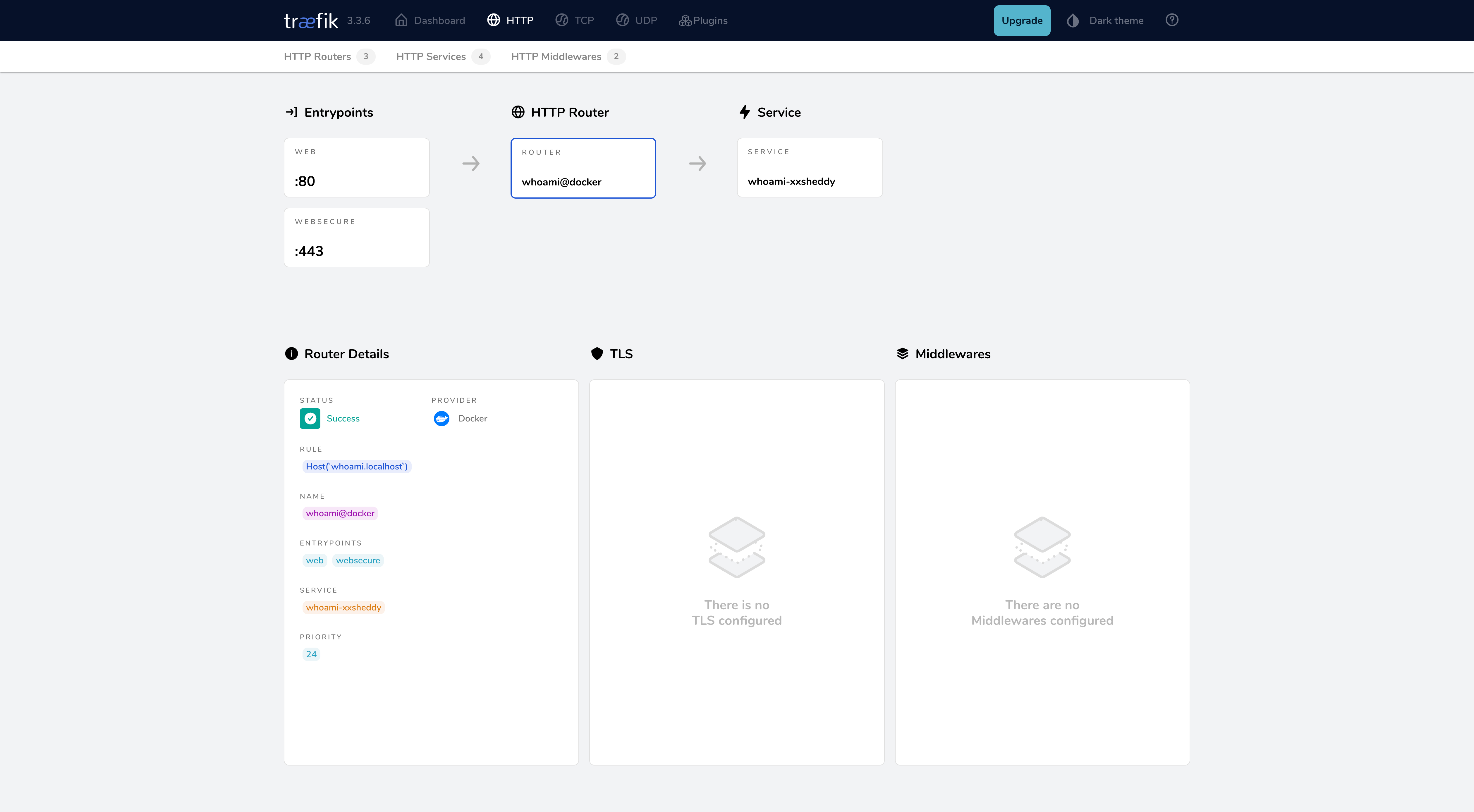Open the Dashboard via the home icon
The image size is (1474, 812).
[x=401, y=20]
